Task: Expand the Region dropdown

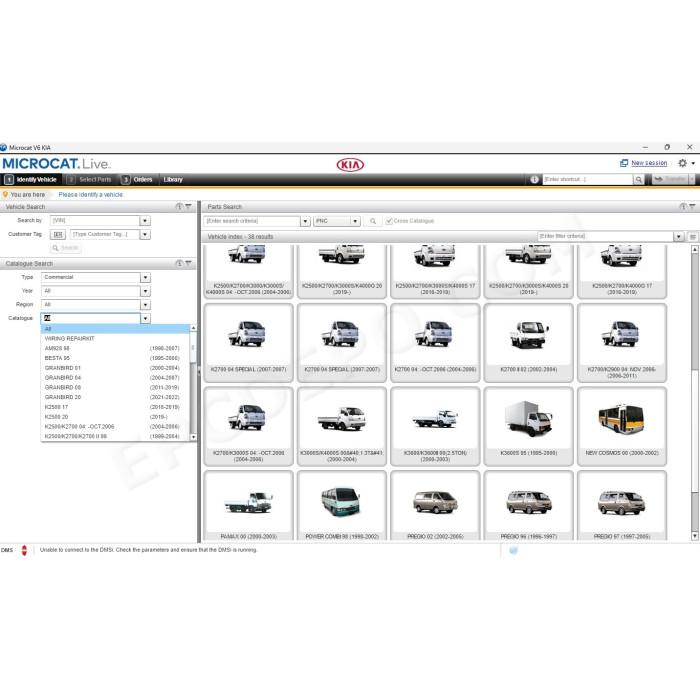Action: [146, 305]
